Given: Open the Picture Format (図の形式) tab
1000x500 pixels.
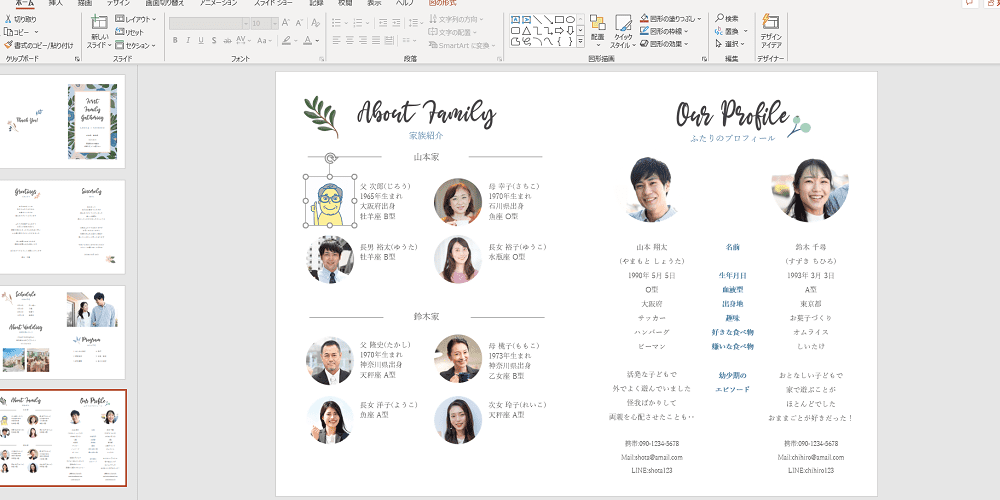Looking at the screenshot, I should click(442, 3).
